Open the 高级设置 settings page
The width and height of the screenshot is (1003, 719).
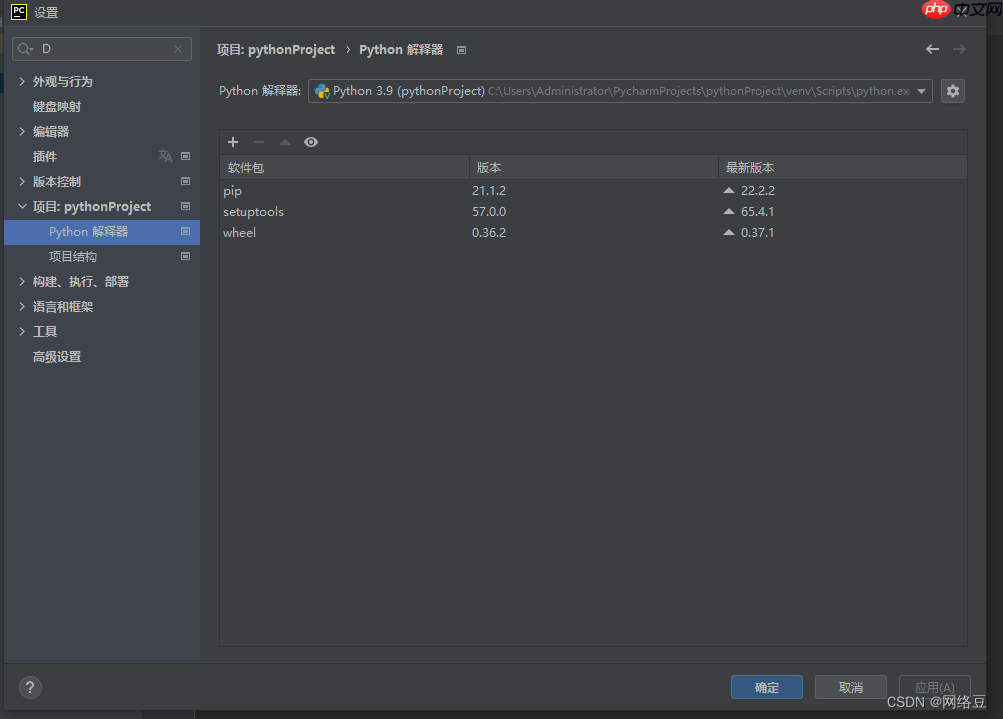point(57,356)
